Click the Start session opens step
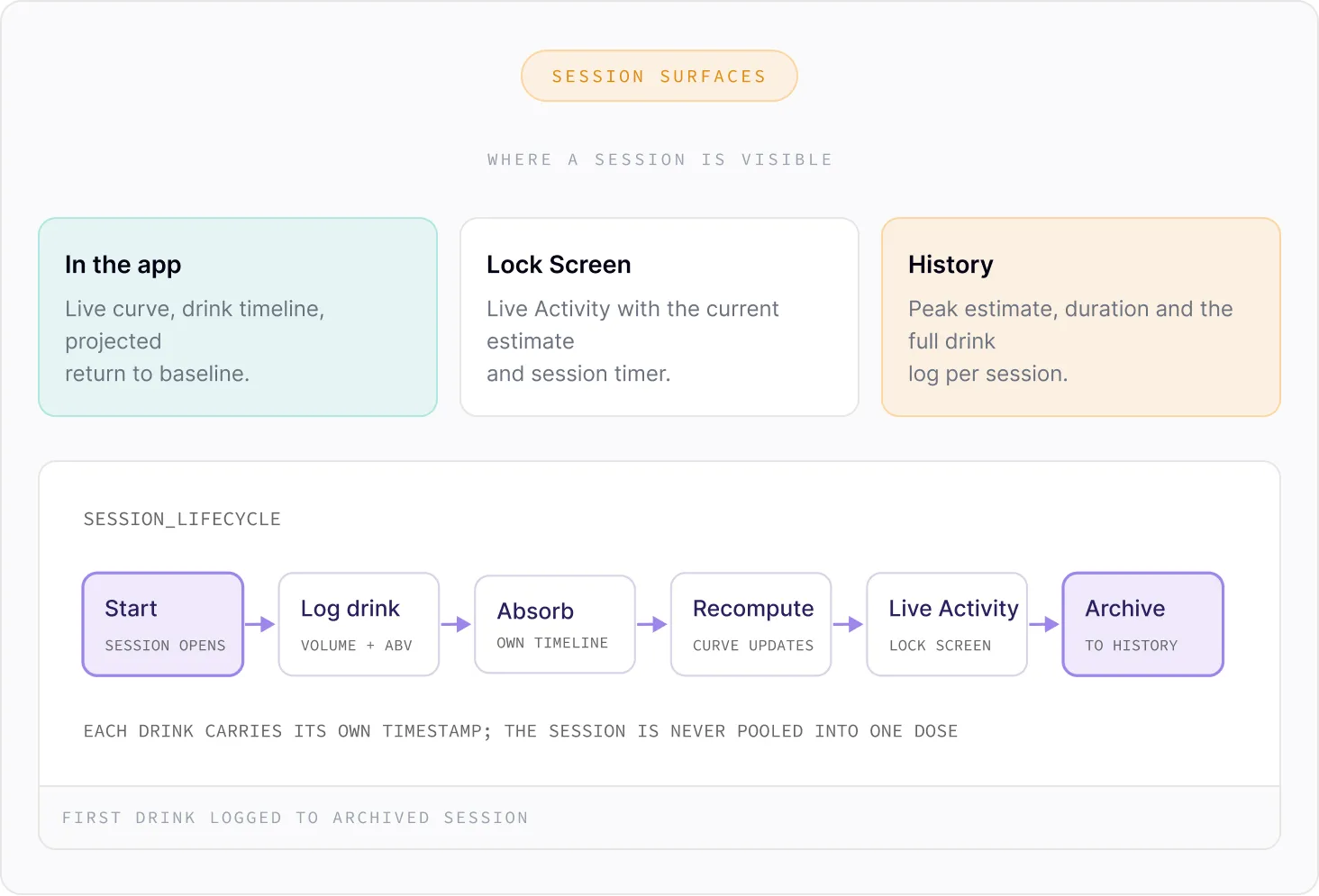This screenshot has height=896, width=1319. 163,624
